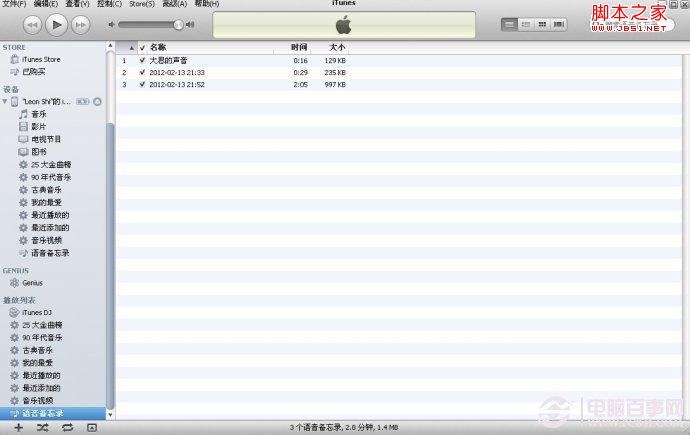Screen dimensions: 690x435
Task: Select 我的最爱 under the device
Action: pos(46,202)
